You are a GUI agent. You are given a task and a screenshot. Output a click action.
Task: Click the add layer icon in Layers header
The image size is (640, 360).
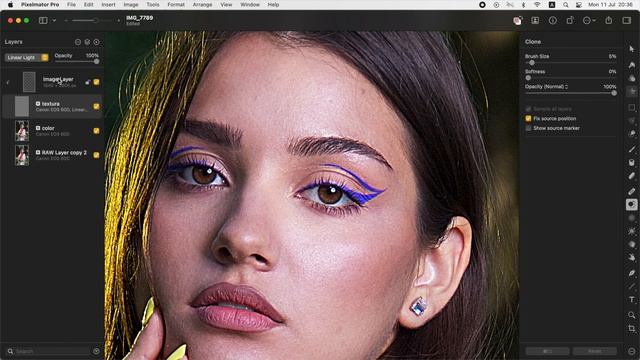[x=96, y=42]
